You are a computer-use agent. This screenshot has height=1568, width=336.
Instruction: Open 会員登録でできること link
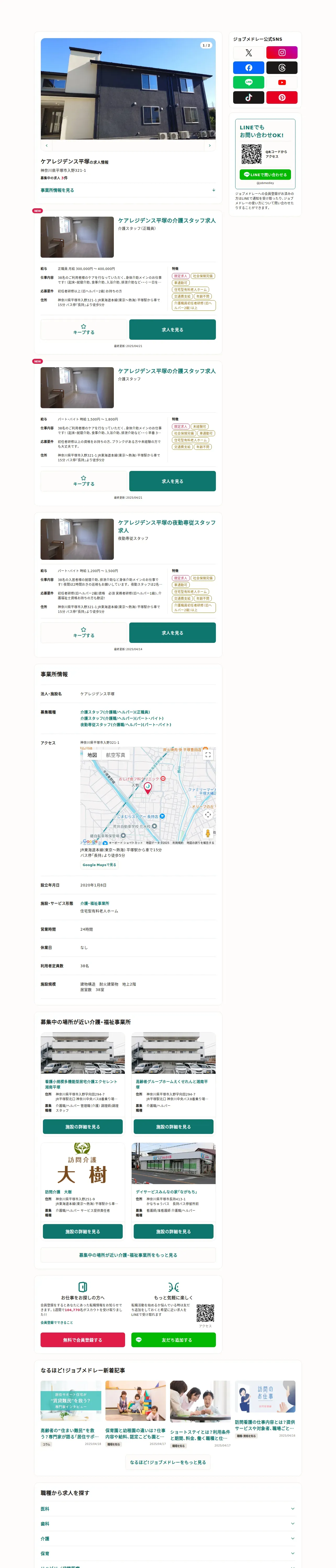[57, 1323]
